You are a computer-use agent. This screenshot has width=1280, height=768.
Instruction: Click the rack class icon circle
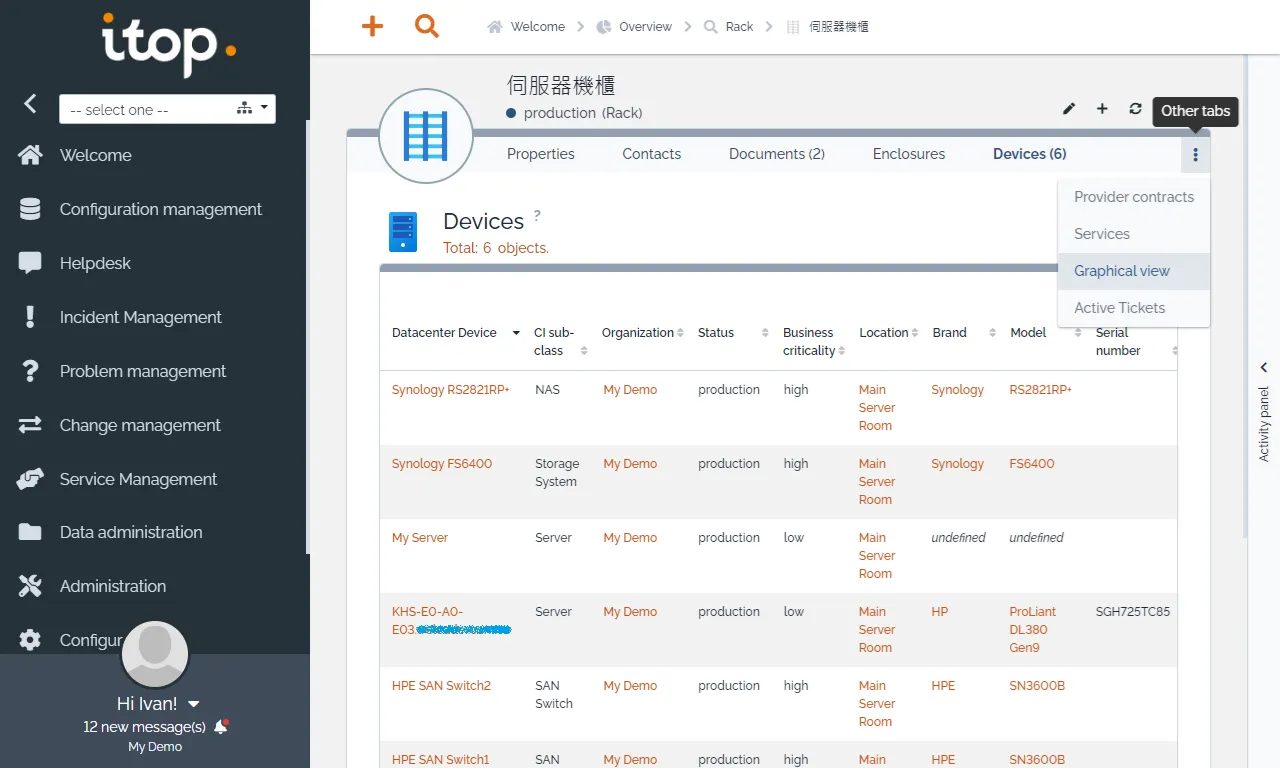coord(426,136)
